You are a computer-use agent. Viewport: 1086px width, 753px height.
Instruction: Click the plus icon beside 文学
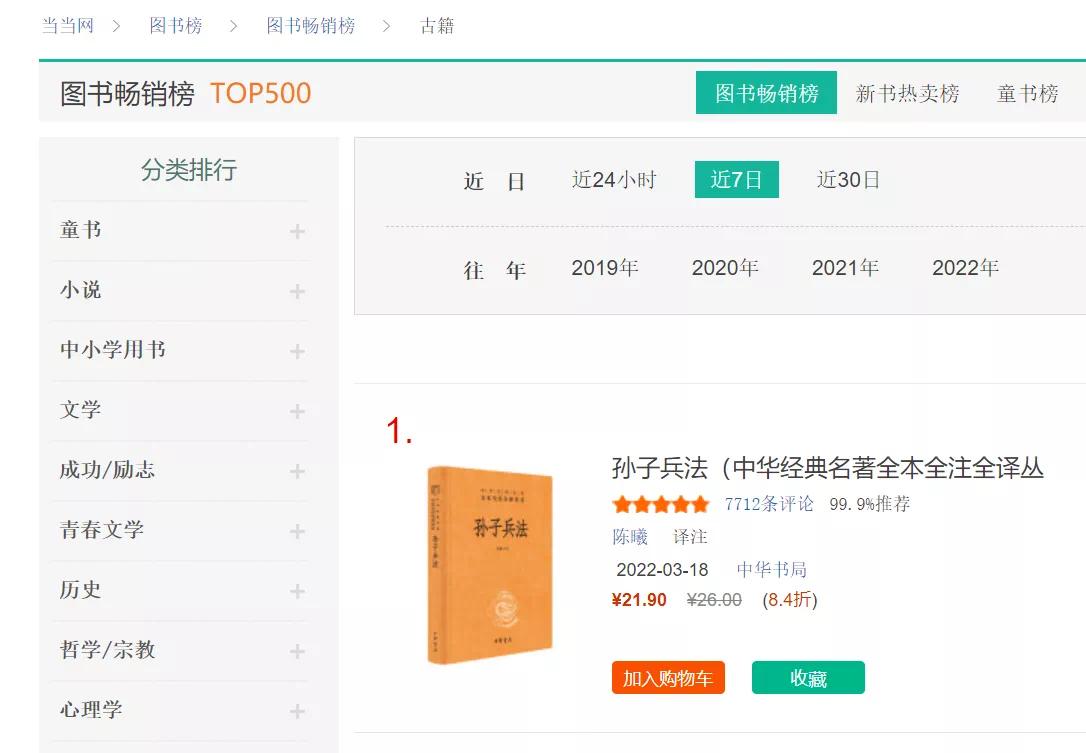[x=297, y=411]
